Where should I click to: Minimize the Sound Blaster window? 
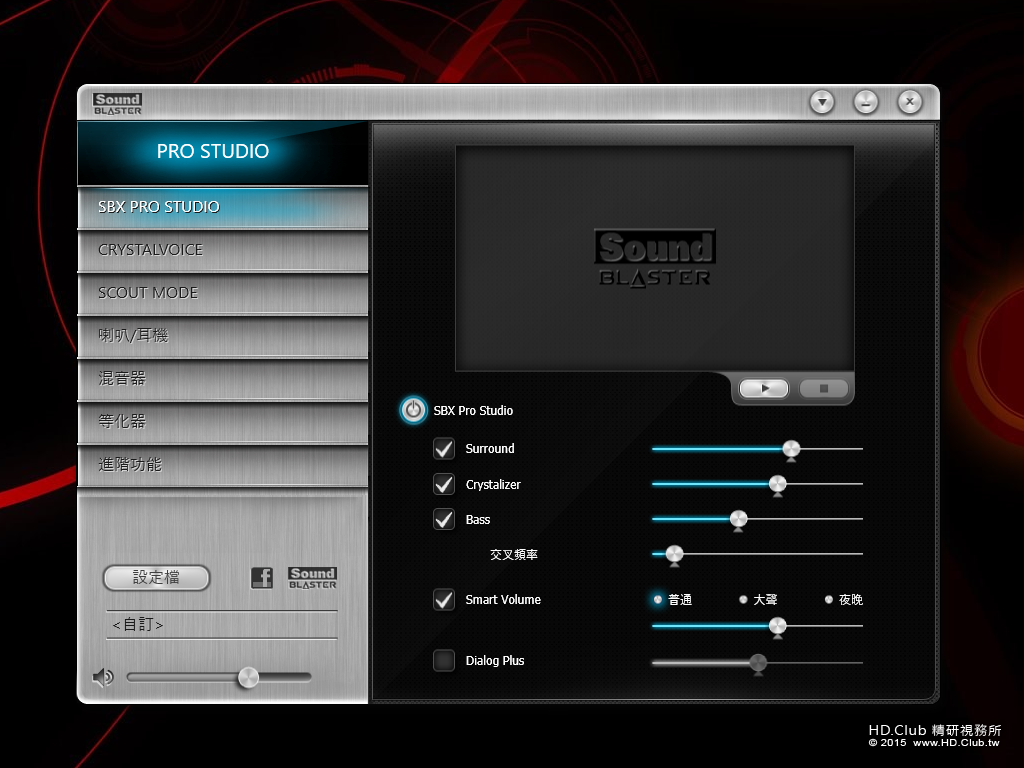tap(866, 102)
